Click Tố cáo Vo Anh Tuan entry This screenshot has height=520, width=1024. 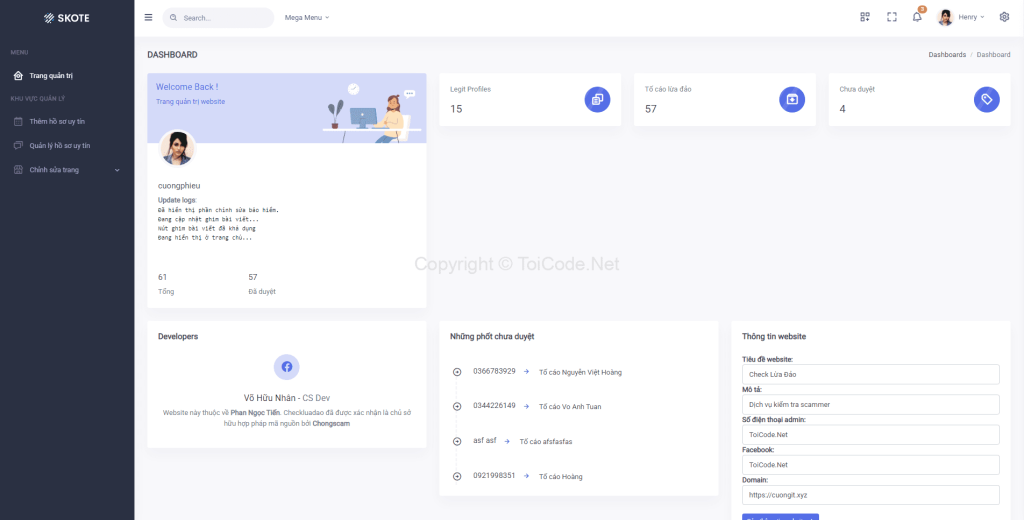570,407
